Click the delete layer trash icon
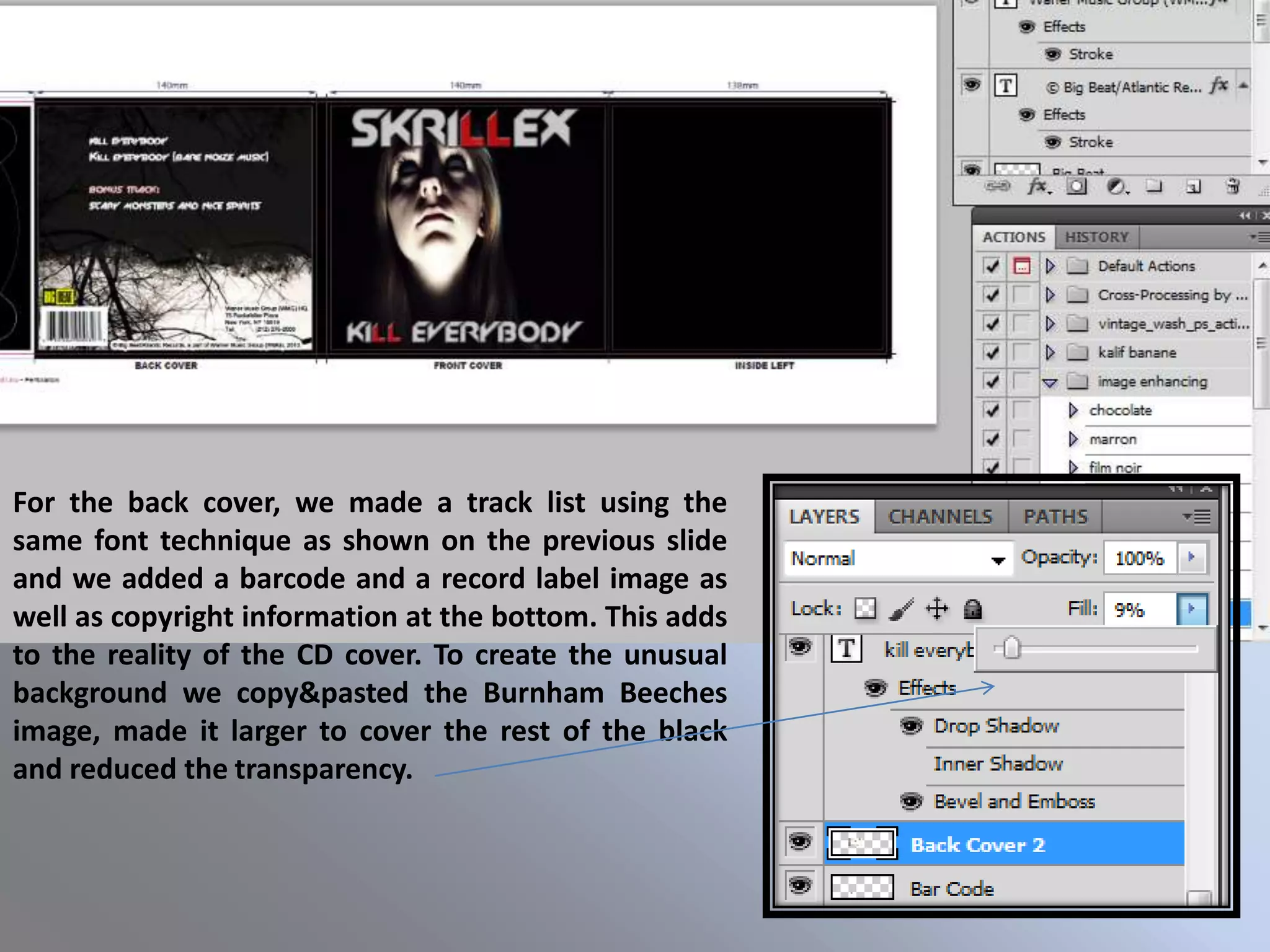The width and height of the screenshot is (1270, 952). tap(1233, 186)
